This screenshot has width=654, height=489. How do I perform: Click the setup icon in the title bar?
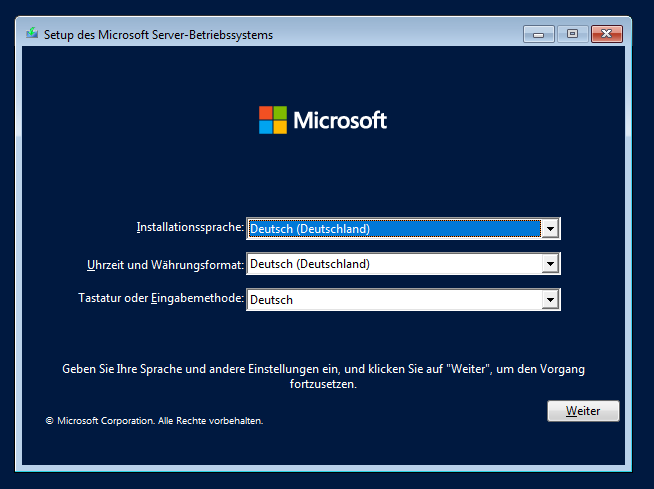[32, 33]
